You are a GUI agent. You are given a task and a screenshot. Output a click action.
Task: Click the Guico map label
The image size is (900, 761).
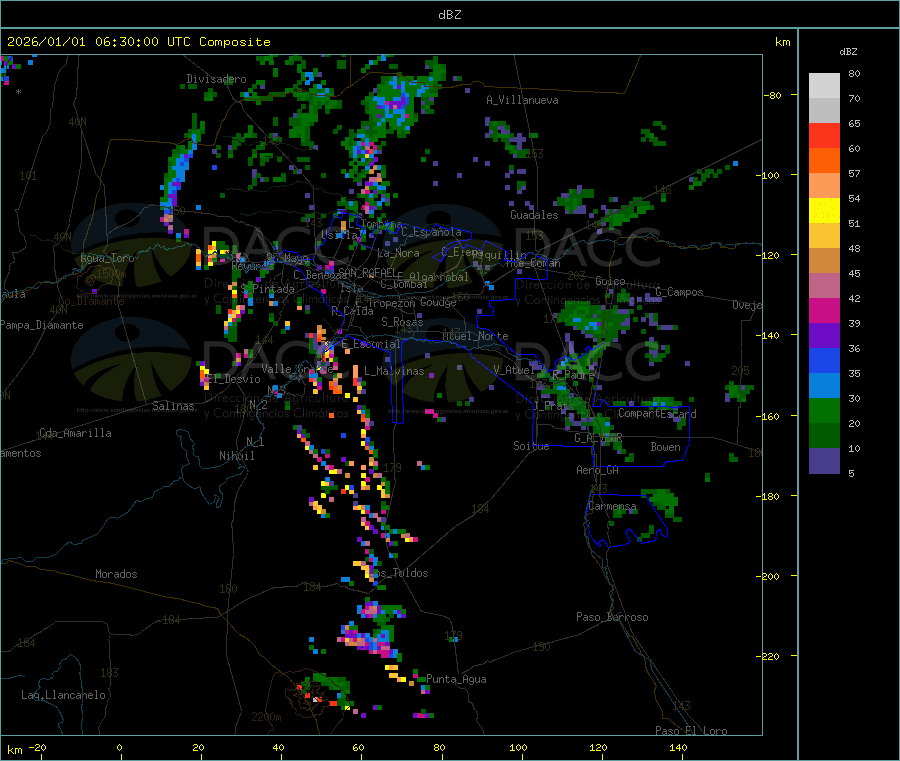pos(610,281)
